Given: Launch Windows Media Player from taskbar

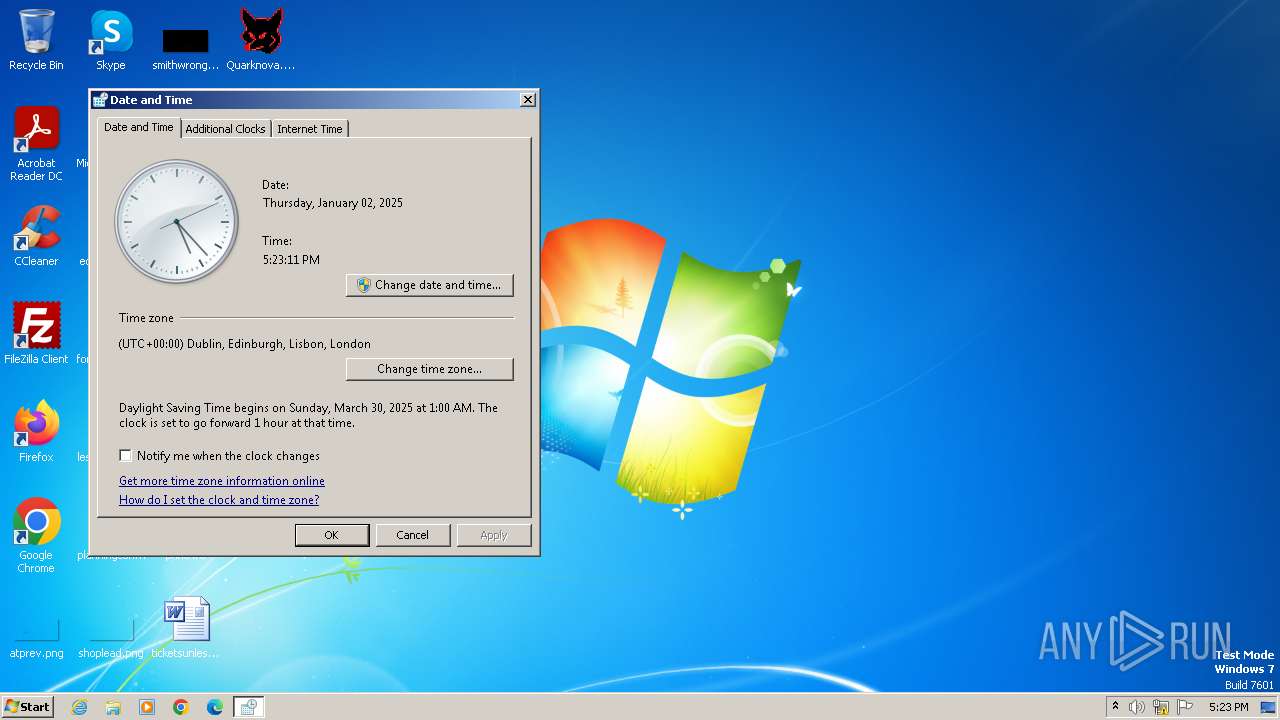Looking at the screenshot, I should 147,707.
